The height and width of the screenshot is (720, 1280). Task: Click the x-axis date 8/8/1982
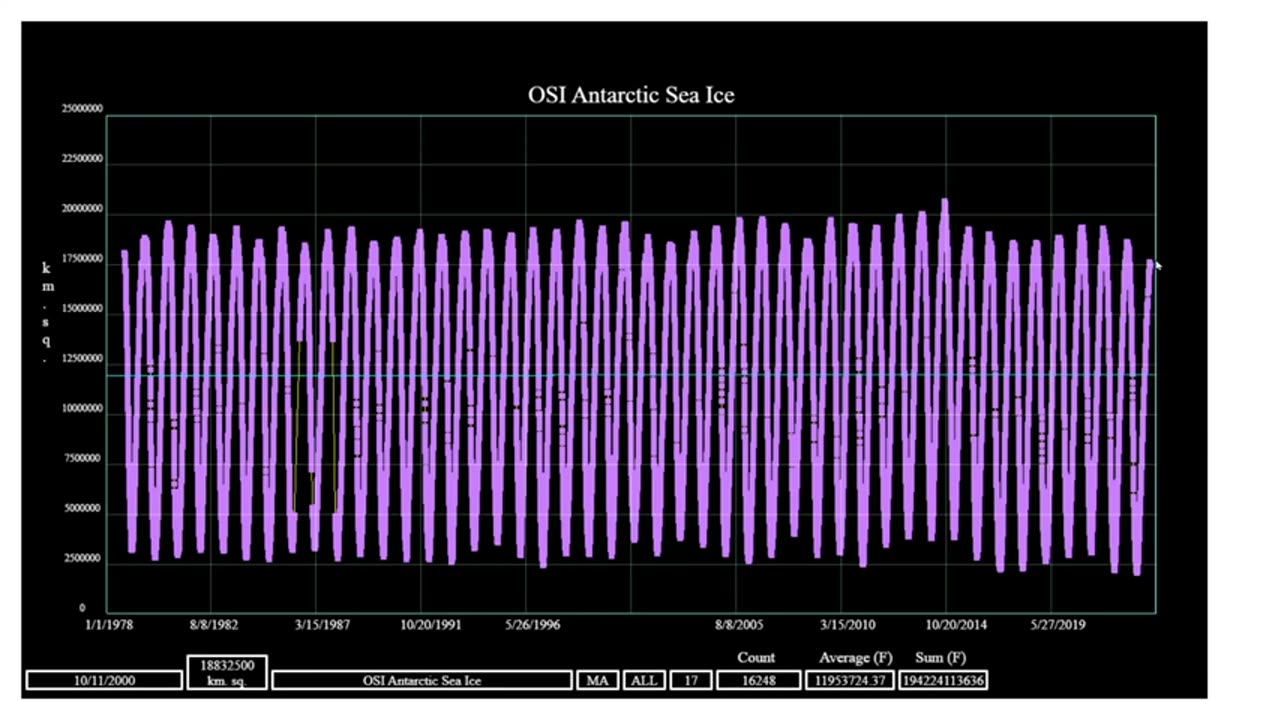pos(214,625)
